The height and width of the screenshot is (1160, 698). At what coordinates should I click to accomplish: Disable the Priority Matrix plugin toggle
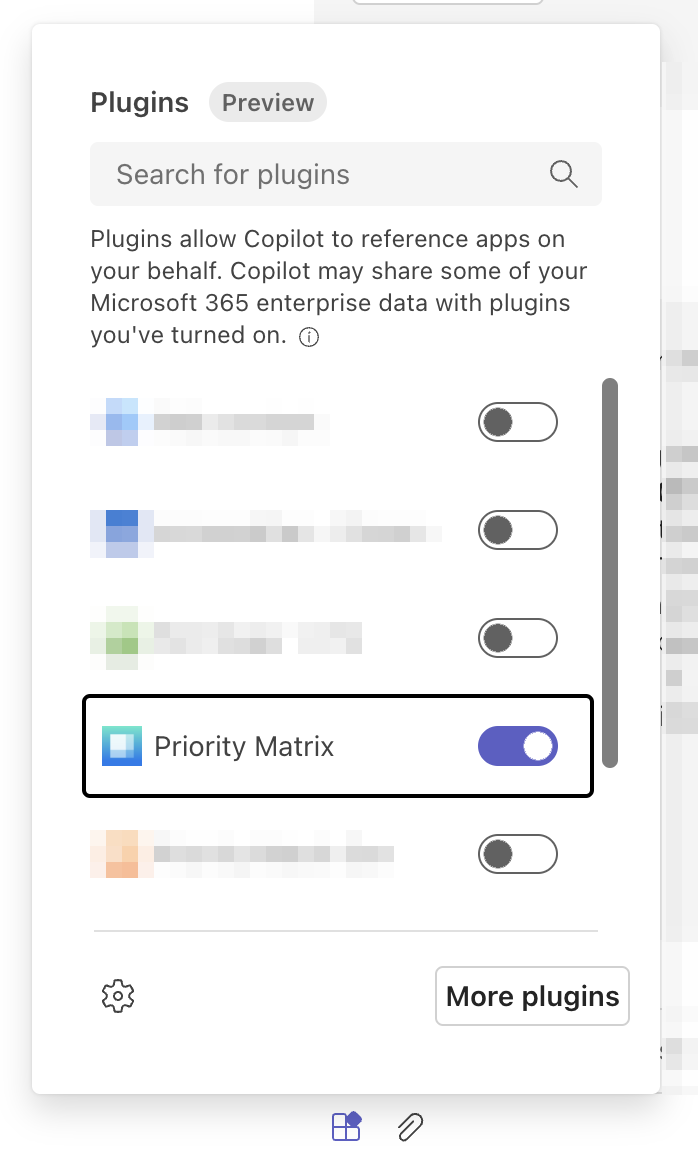pos(518,745)
